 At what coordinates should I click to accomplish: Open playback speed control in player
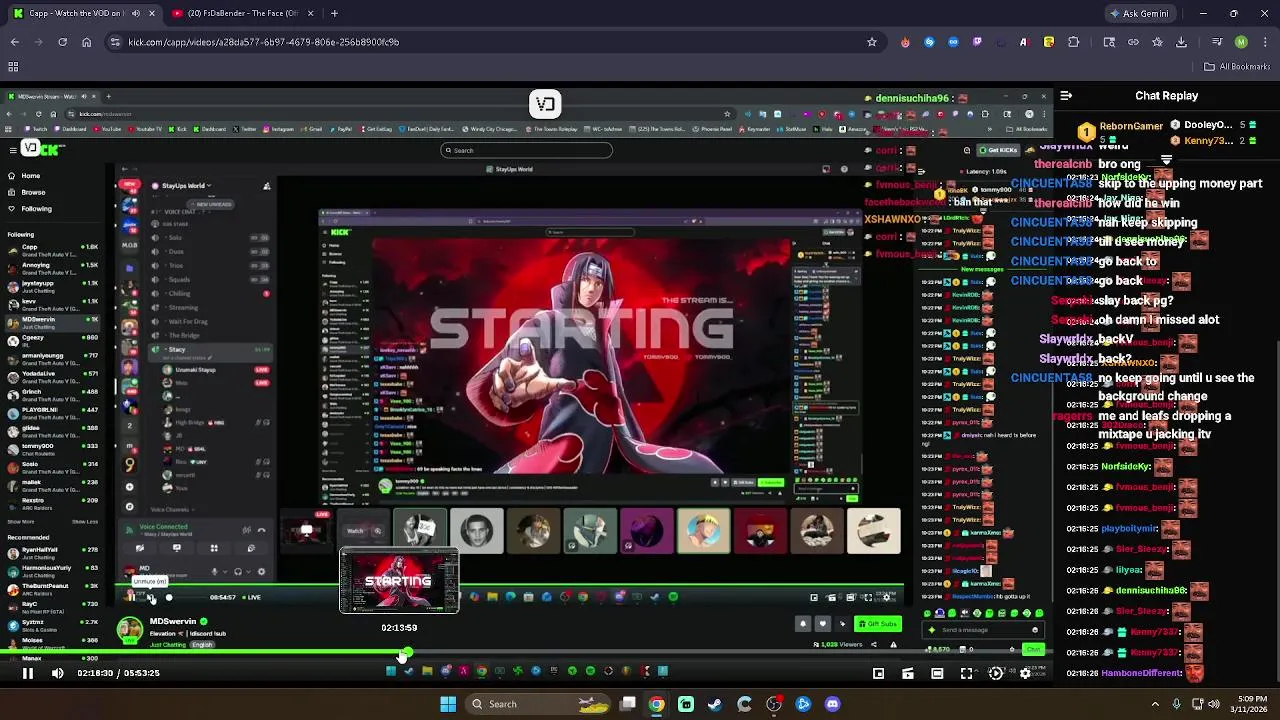pos(996,673)
